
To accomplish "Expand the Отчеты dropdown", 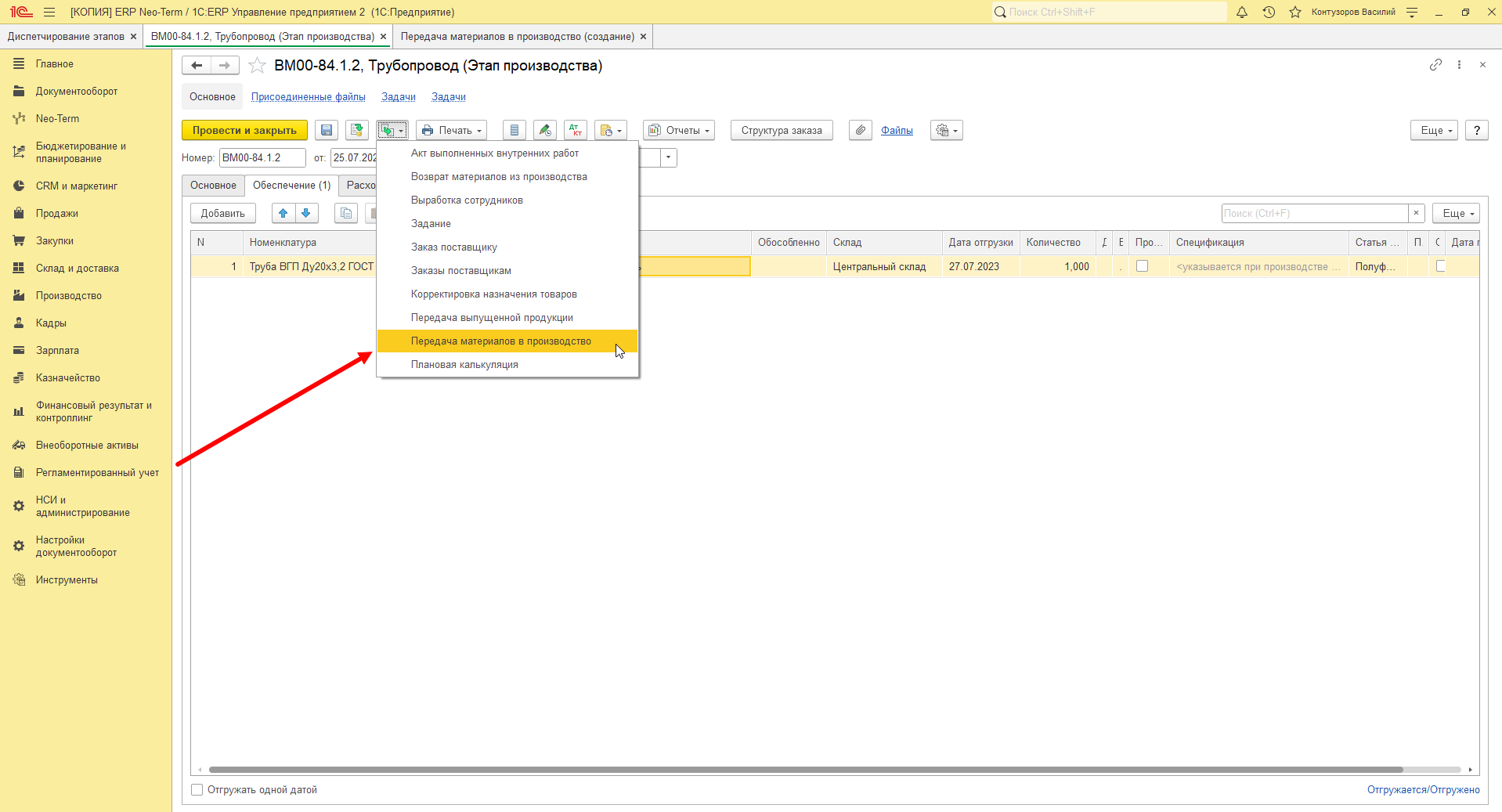I will 679,130.
